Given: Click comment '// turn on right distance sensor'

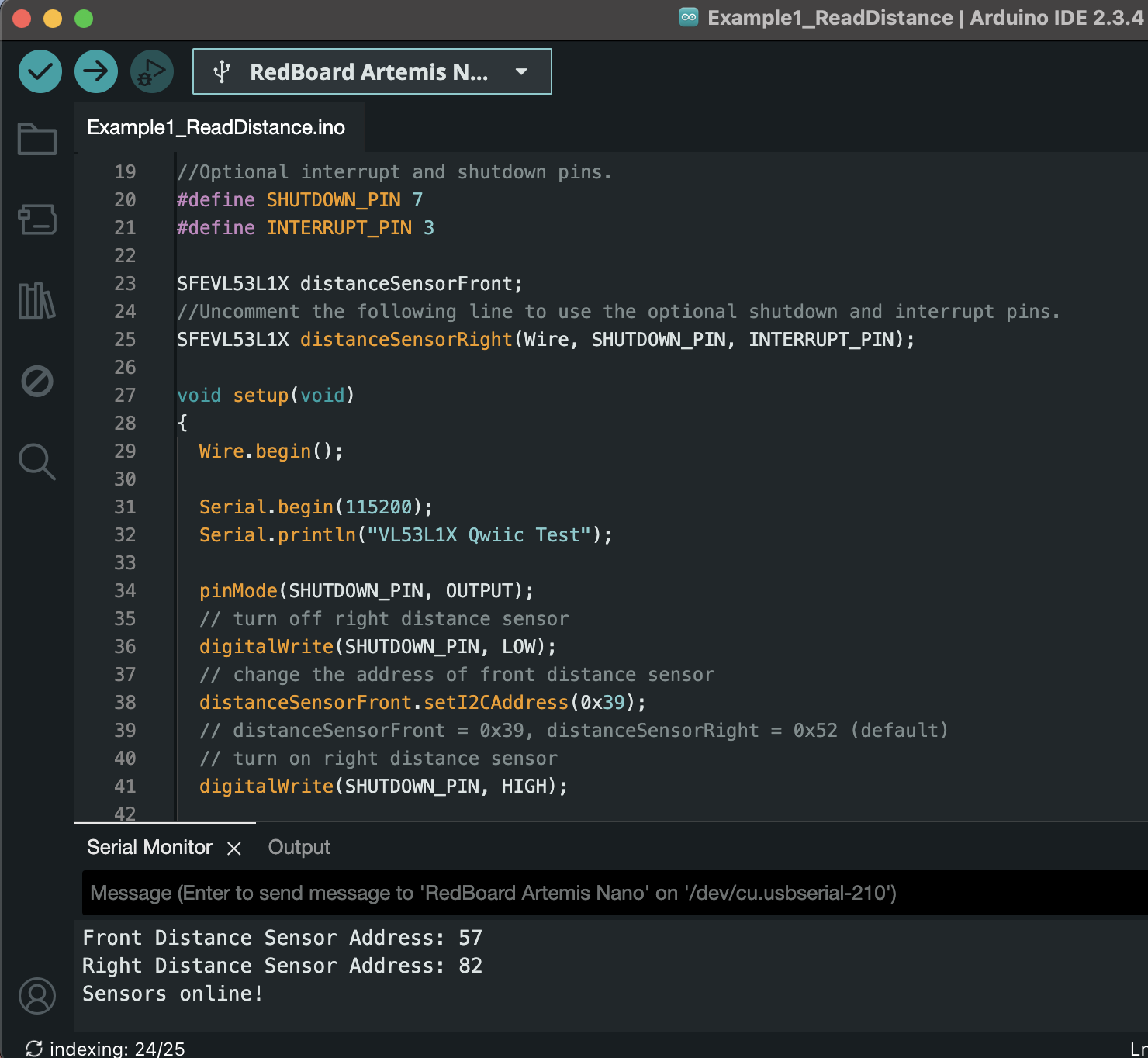Looking at the screenshot, I should click(379, 759).
